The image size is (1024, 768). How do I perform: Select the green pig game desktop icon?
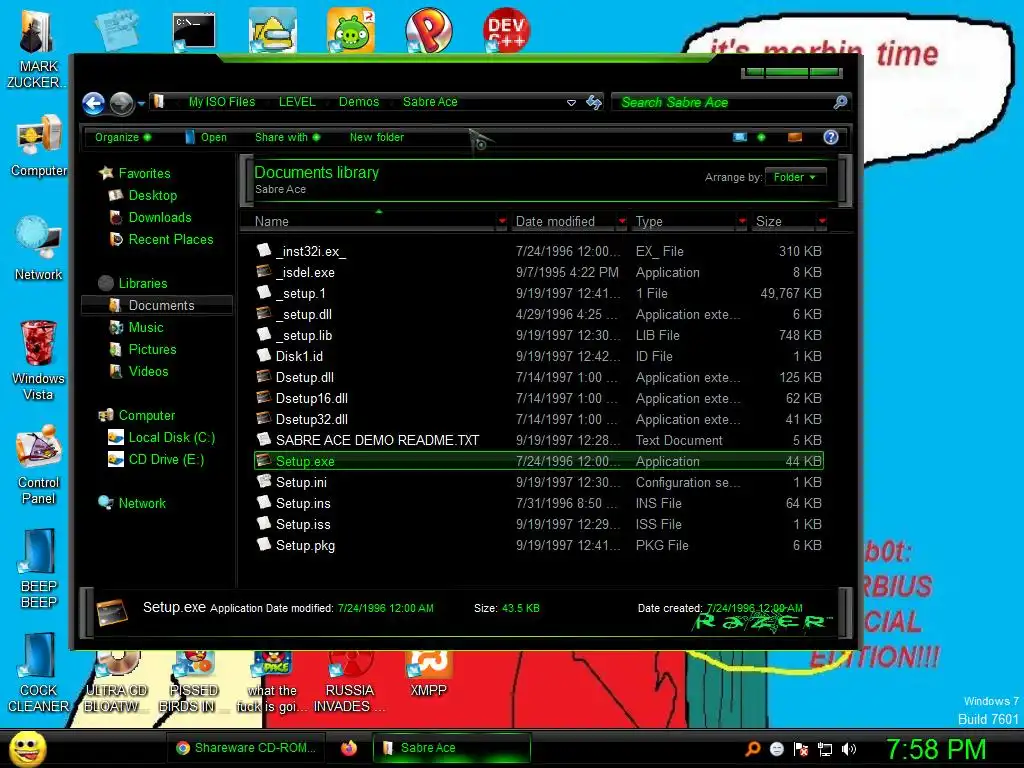pos(351,30)
